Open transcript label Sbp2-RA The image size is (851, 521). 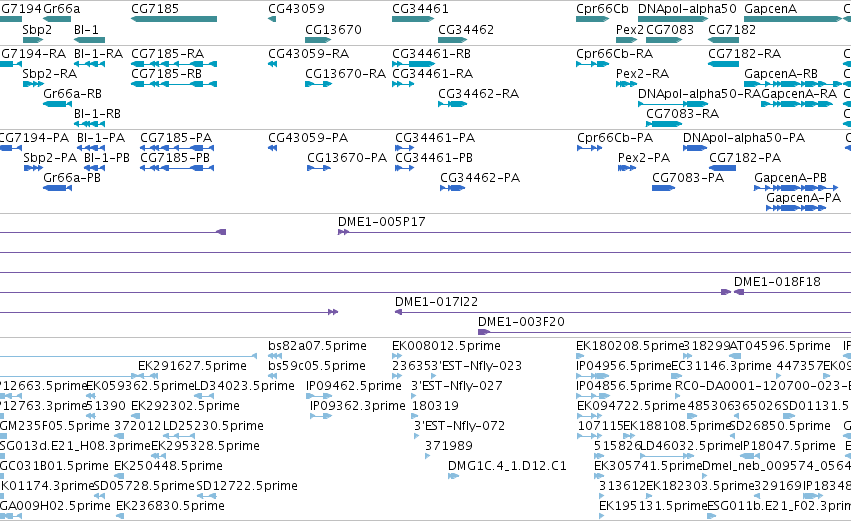click(49, 73)
